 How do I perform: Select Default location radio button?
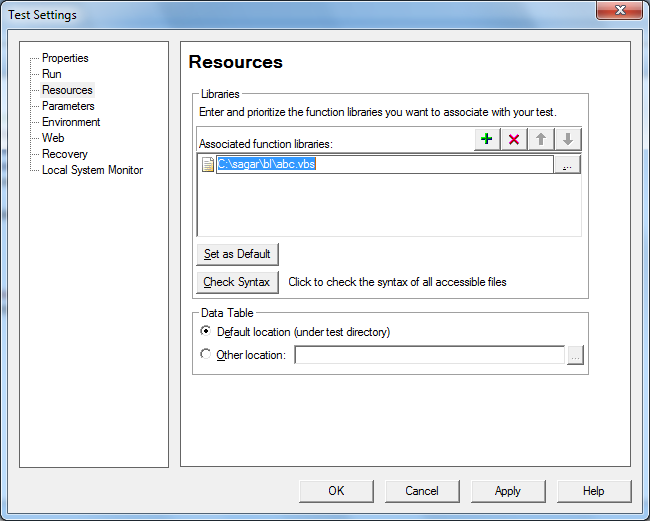[x=206, y=331]
